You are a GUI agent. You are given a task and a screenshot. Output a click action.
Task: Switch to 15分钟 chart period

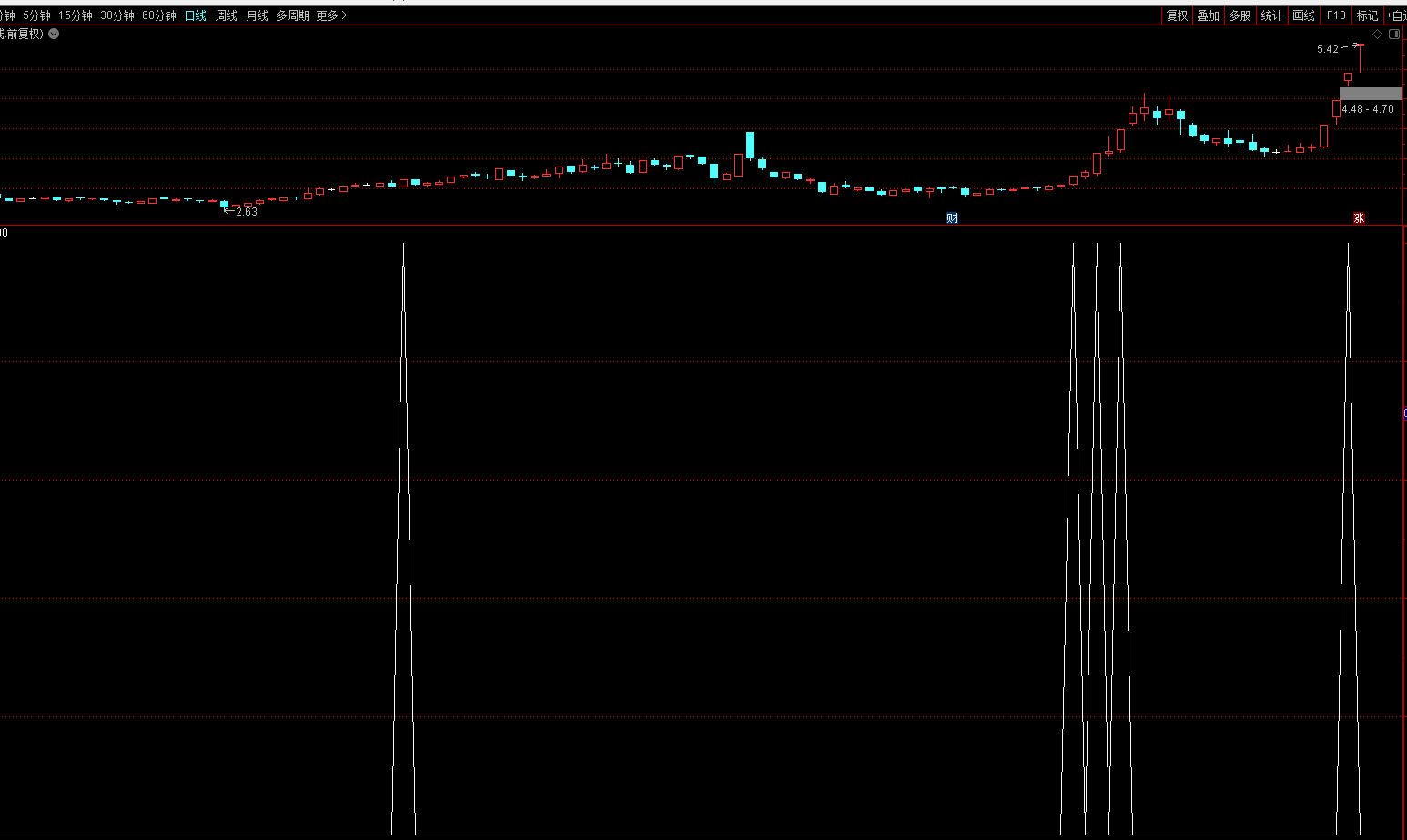(76, 15)
